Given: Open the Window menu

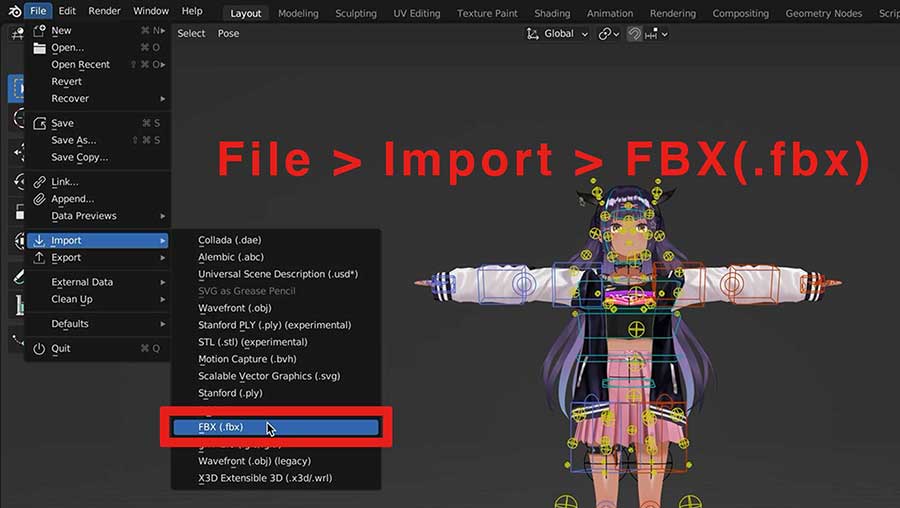Looking at the screenshot, I should coord(151,11).
